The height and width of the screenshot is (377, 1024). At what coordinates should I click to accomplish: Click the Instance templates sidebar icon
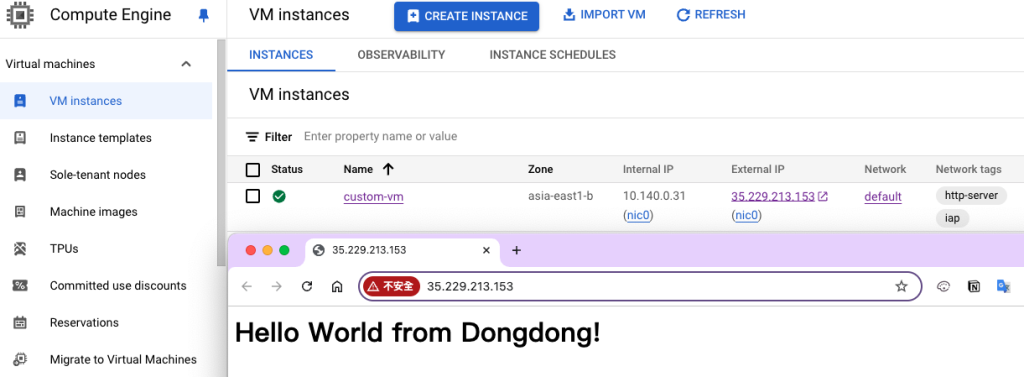click(20, 138)
